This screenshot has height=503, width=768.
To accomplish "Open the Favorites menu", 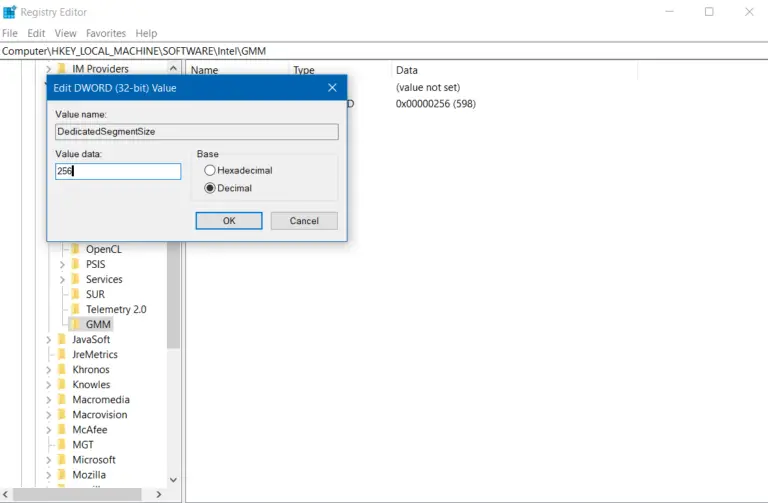I will 105,33.
